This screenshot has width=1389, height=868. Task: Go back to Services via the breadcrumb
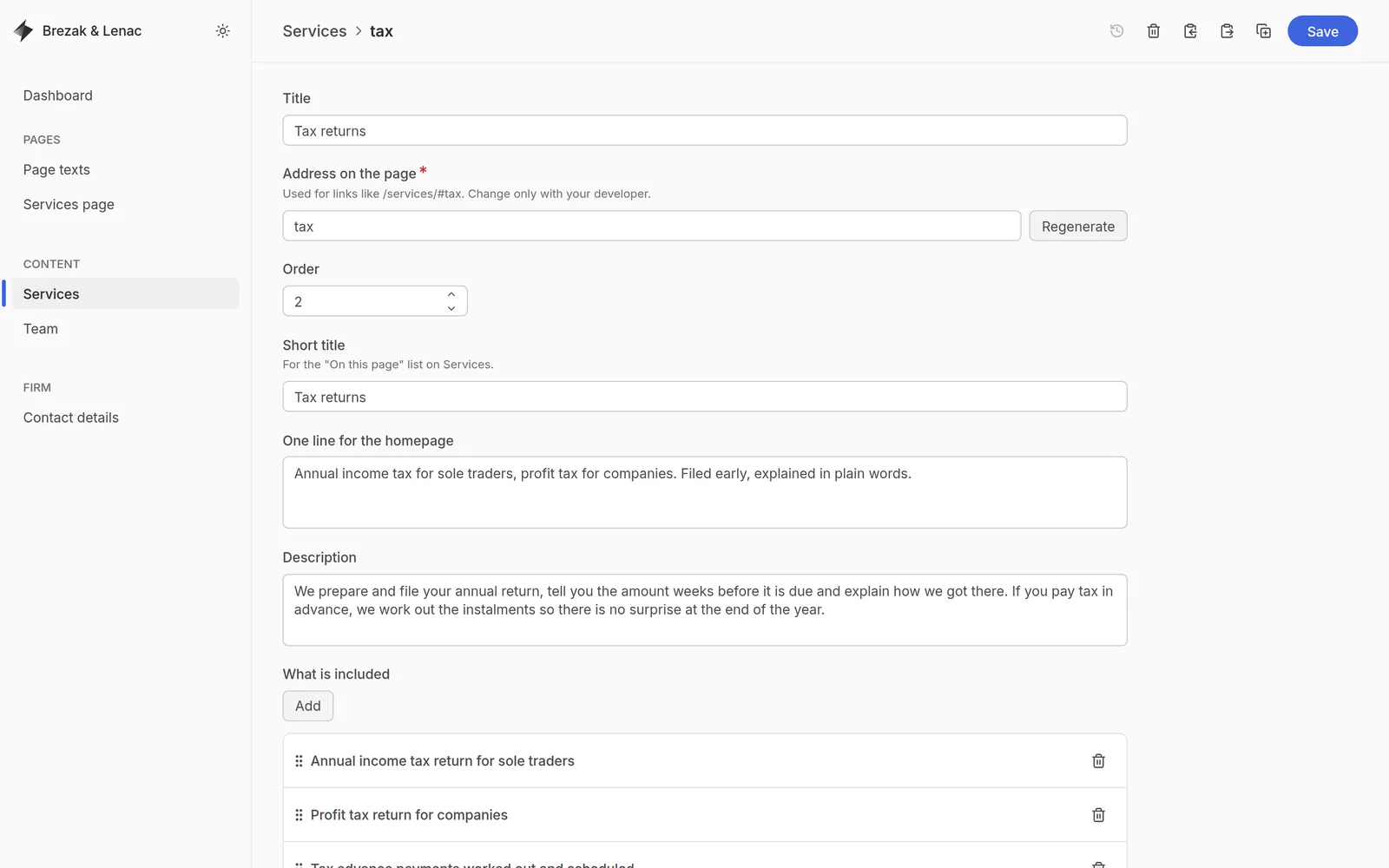point(314,31)
